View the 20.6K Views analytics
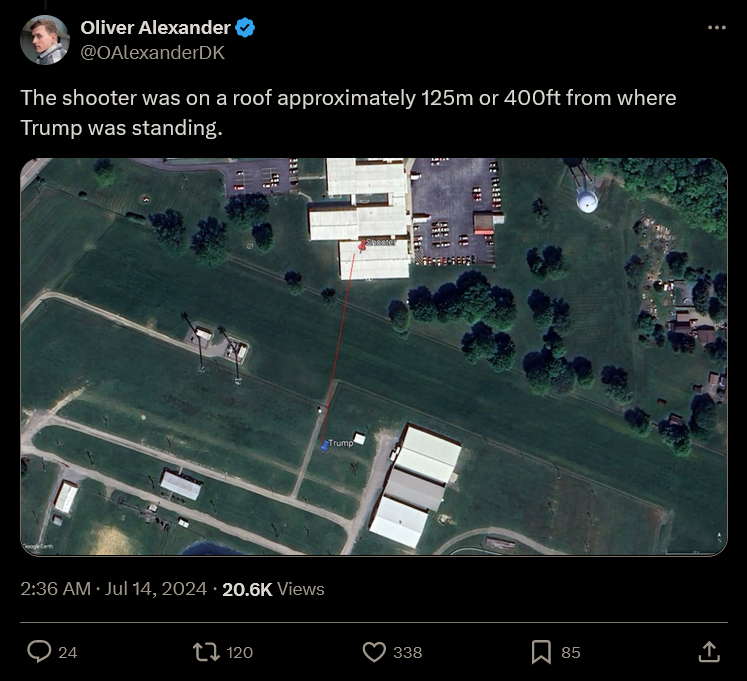The height and width of the screenshot is (681, 747). click(x=273, y=589)
